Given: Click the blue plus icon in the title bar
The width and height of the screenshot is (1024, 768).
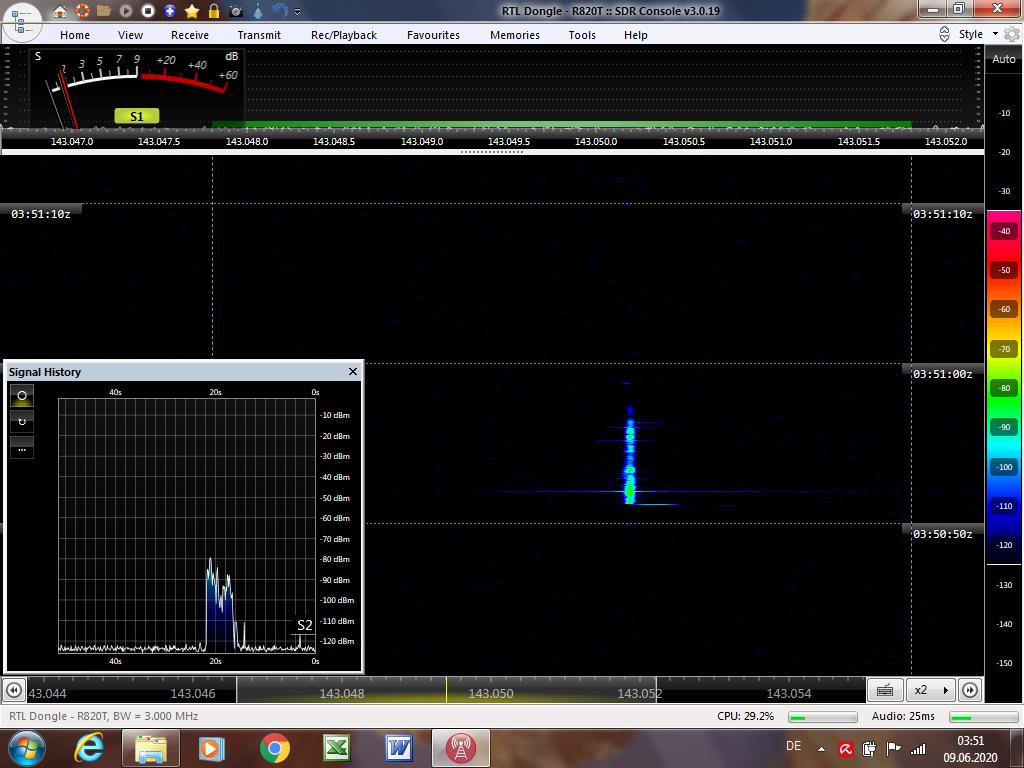Looking at the screenshot, I should pos(170,10).
